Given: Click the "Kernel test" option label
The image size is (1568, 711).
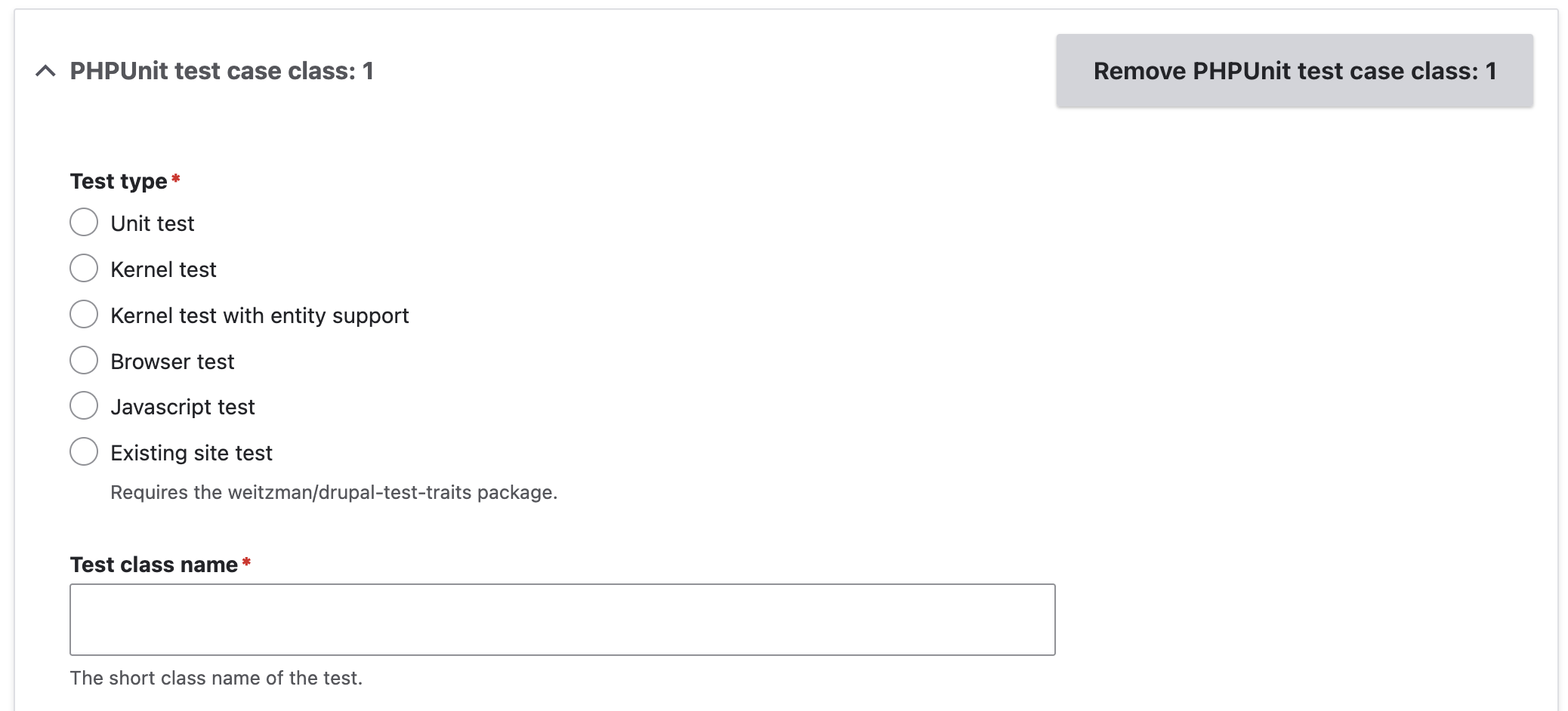Looking at the screenshot, I should point(163,269).
